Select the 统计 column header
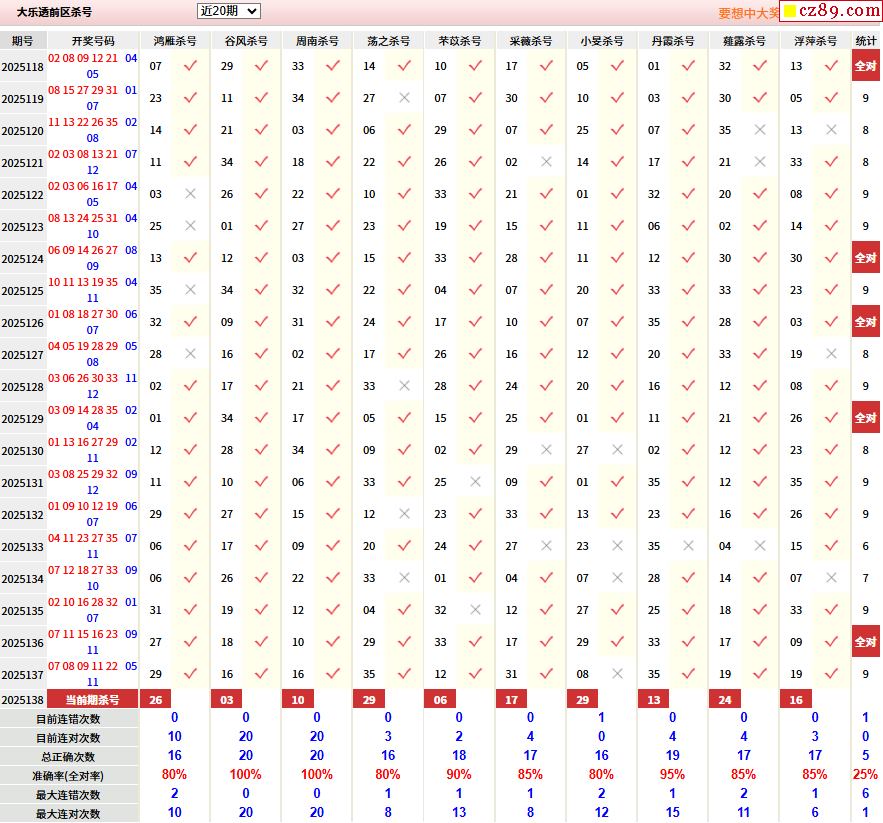 pos(866,41)
